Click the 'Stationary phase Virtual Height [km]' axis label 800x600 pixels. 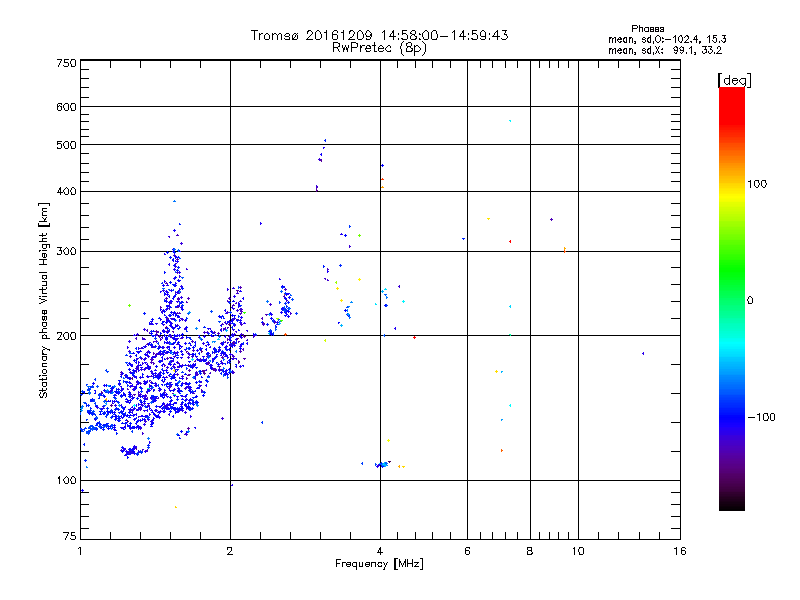(44, 301)
